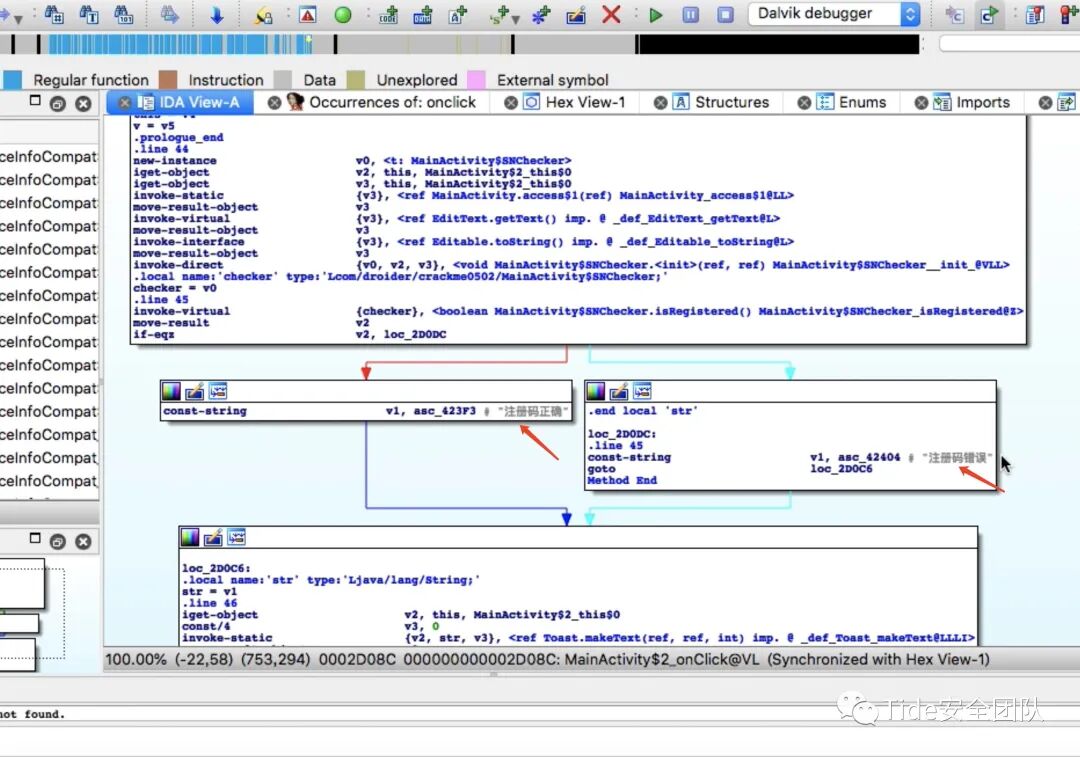The height and width of the screenshot is (757, 1080).
Task: Pause the process with the pause button
Action: pos(690,14)
